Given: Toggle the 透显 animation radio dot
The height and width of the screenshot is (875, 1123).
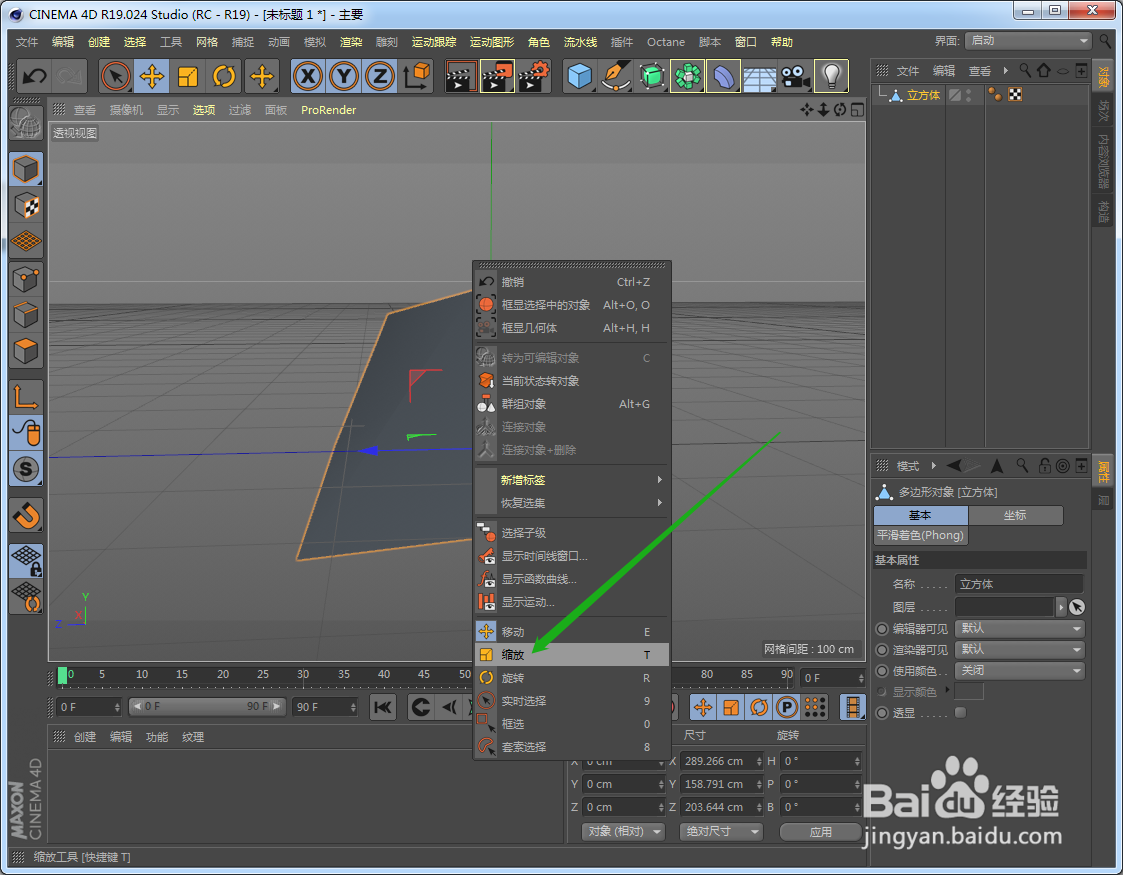Looking at the screenshot, I should click(882, 713).
